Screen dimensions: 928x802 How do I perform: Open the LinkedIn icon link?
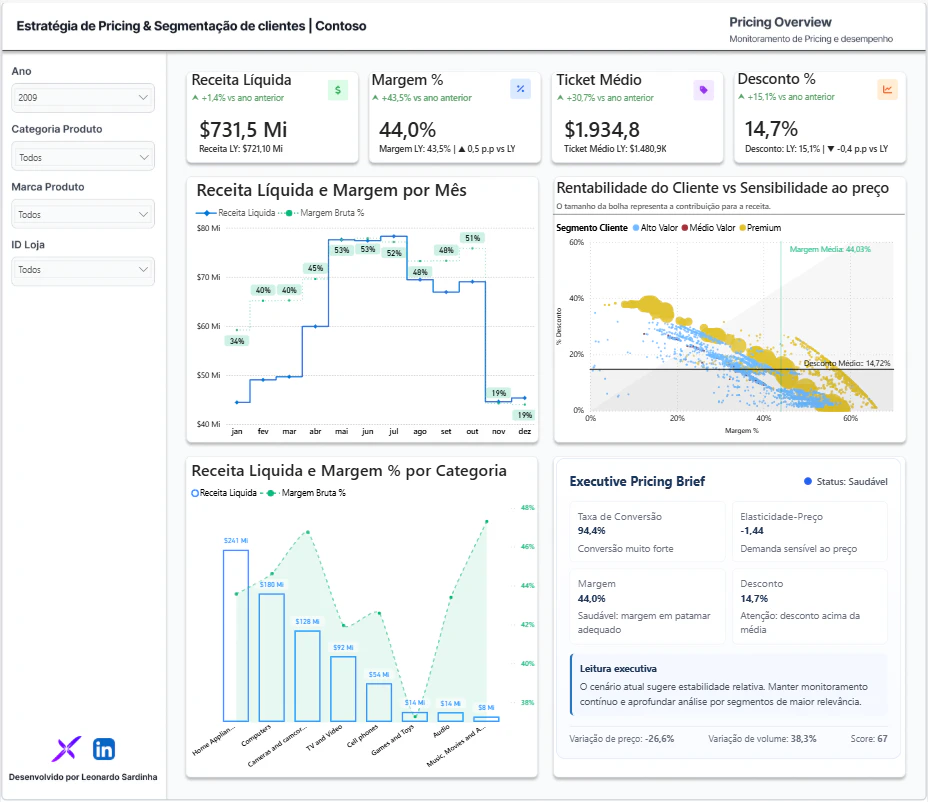[104, 749]
